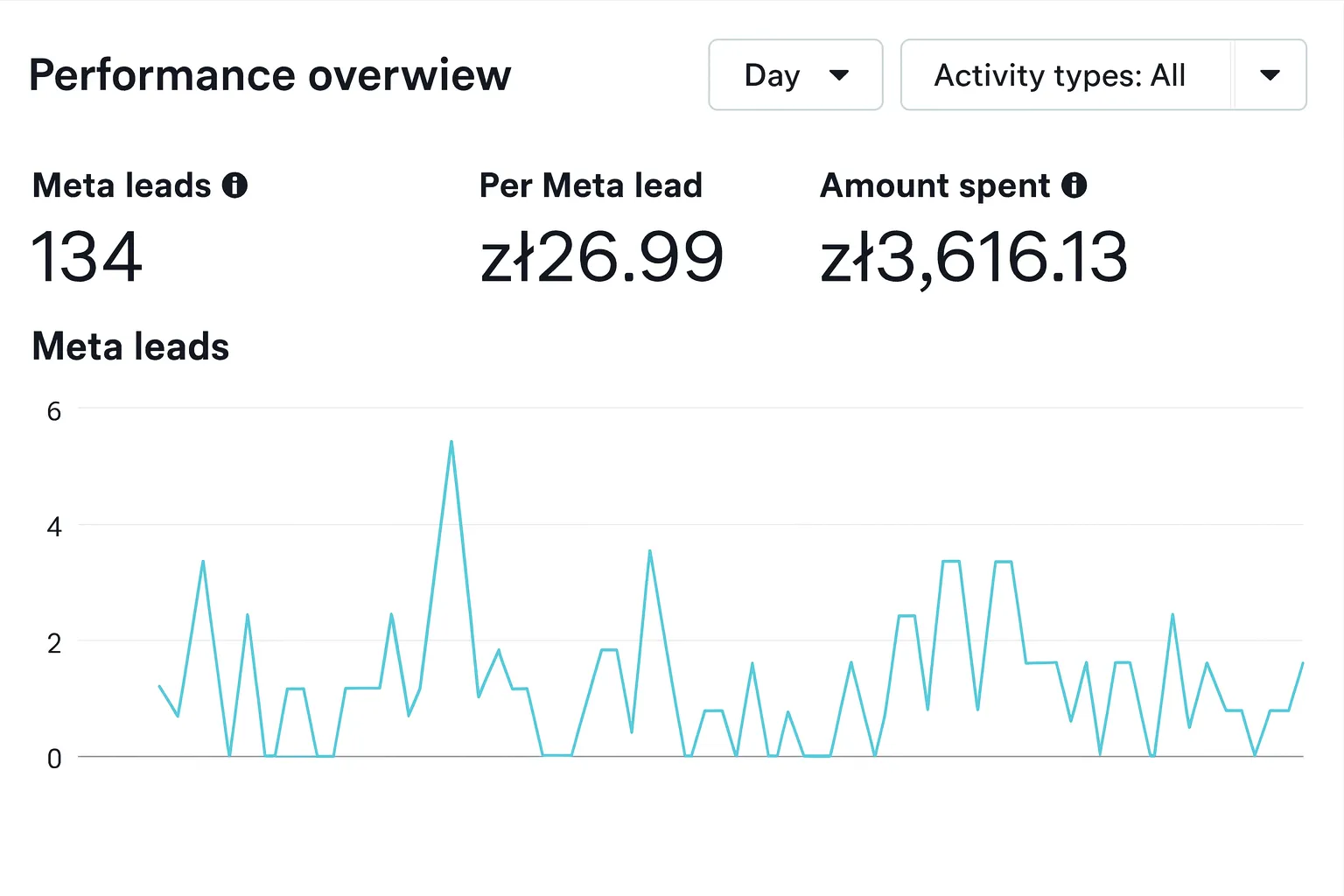Click the zł26.99 cost per lead value
Viewport: 1344px width, 896px height.
[x=602, y=257]
